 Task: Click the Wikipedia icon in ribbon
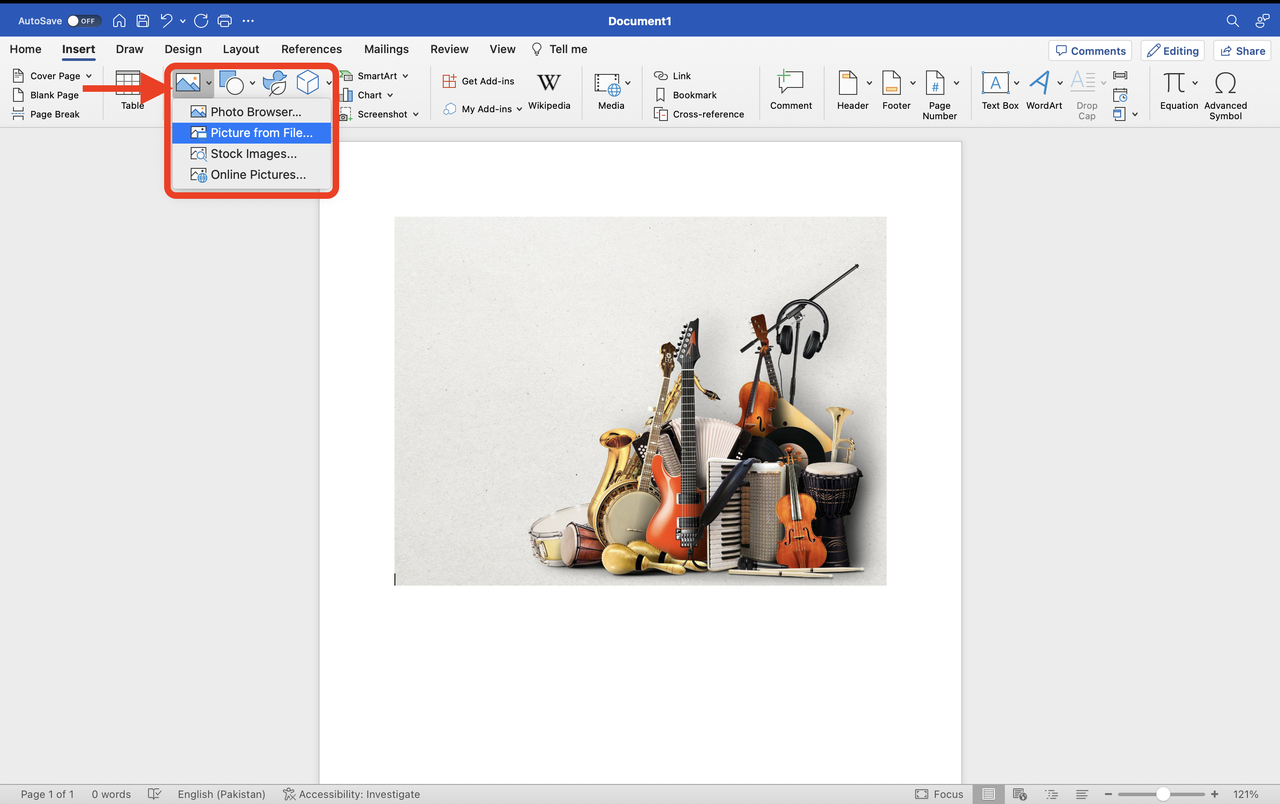pos(549,83)
